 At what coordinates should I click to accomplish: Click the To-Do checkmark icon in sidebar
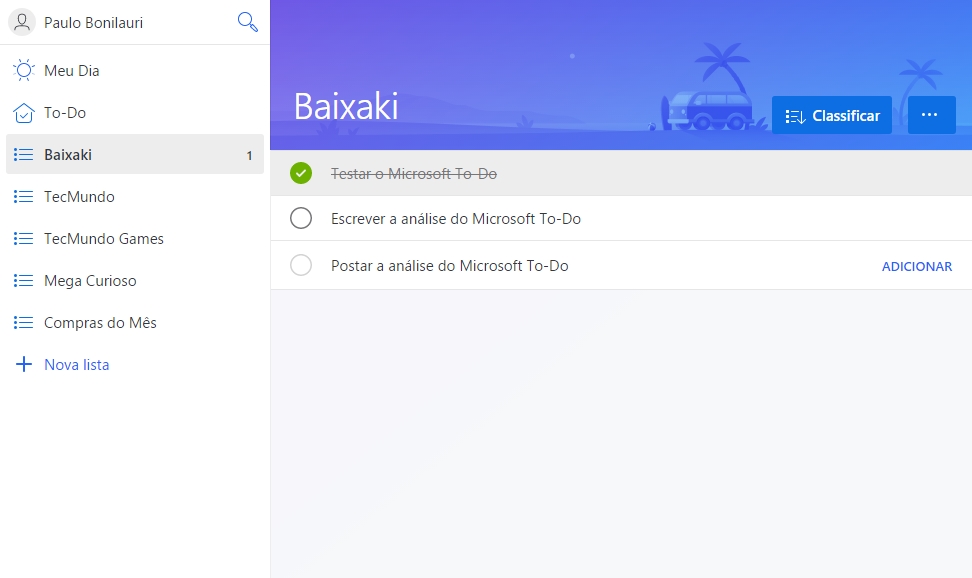pos(24,112)
